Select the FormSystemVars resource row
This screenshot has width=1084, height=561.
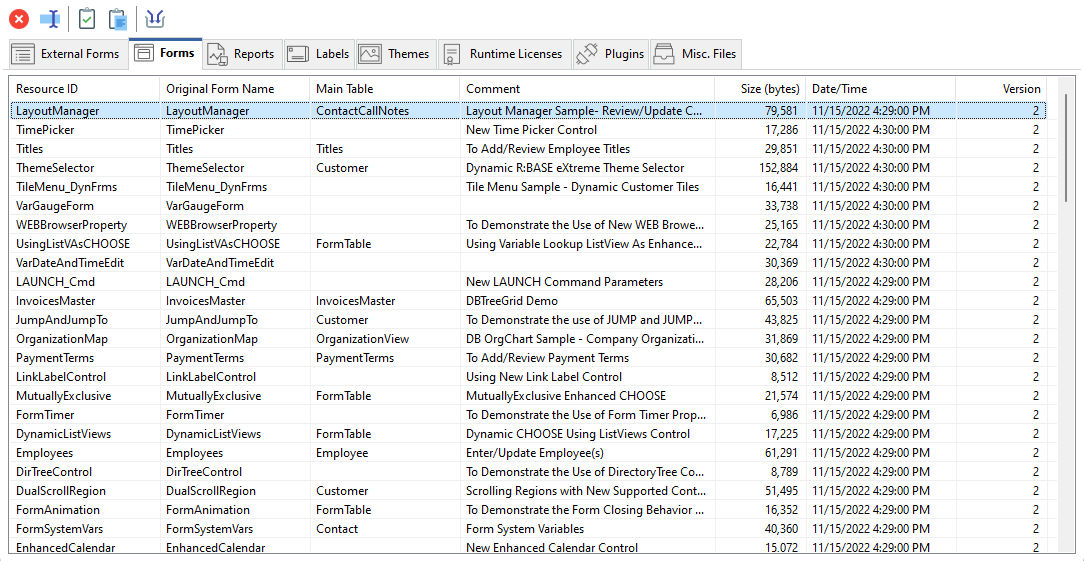point(528,529)
